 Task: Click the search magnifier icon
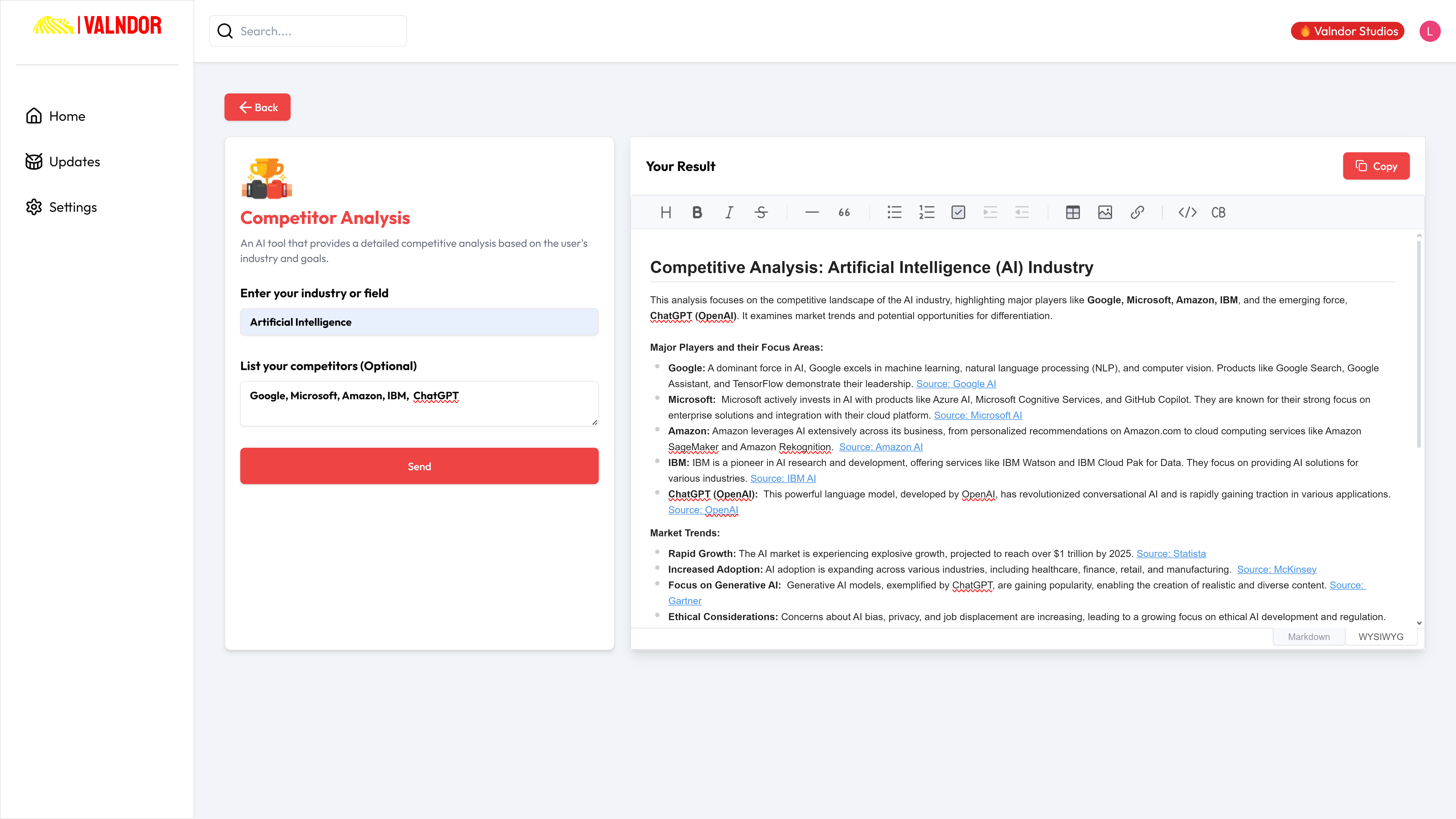pos(225,31)
